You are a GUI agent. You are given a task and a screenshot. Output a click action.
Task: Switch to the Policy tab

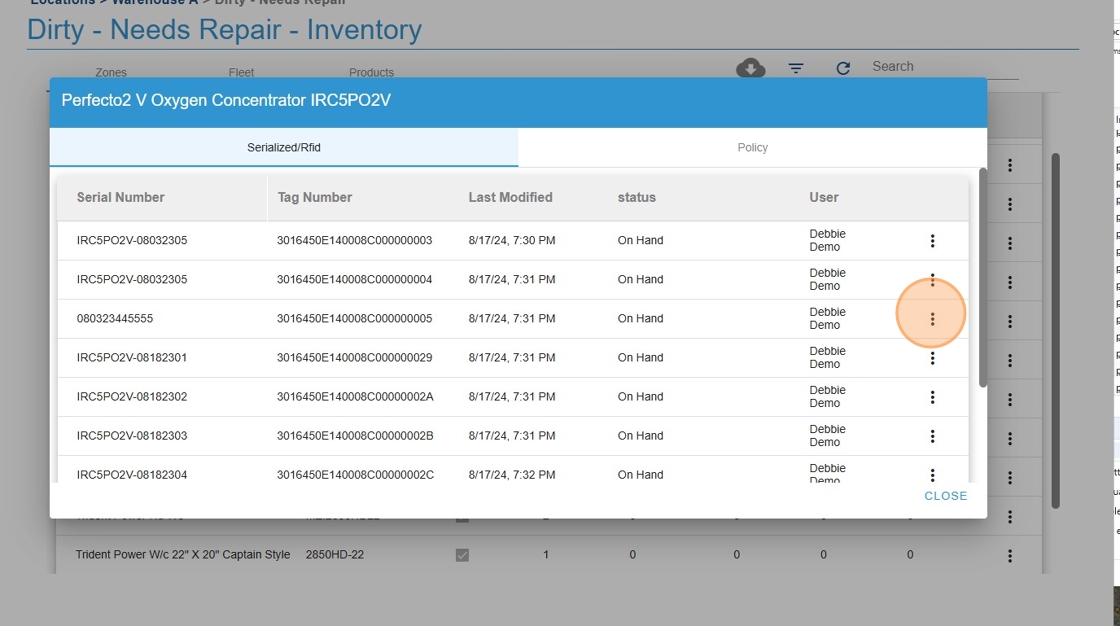point(753,147)
